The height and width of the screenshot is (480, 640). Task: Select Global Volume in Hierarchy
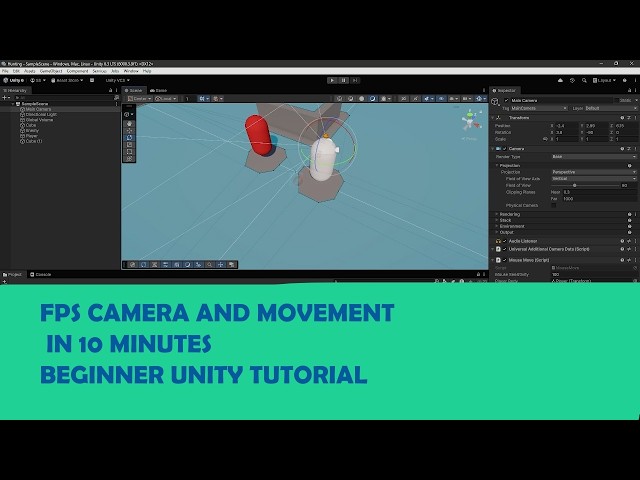click(39, 120)
